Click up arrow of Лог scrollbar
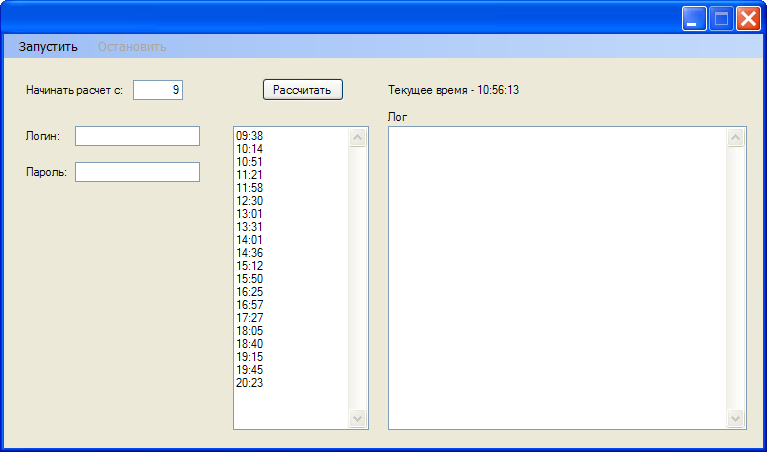The width and height of the screenshot is (767, 452). pos(736,137)
